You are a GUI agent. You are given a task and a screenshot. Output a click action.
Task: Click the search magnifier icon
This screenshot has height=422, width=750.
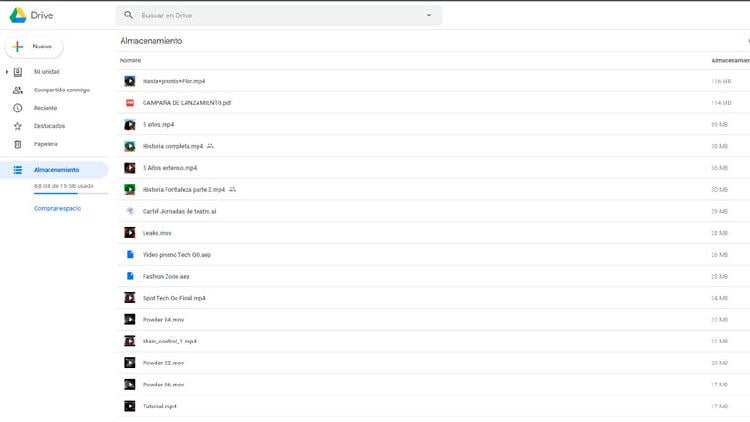coord(128,15)
